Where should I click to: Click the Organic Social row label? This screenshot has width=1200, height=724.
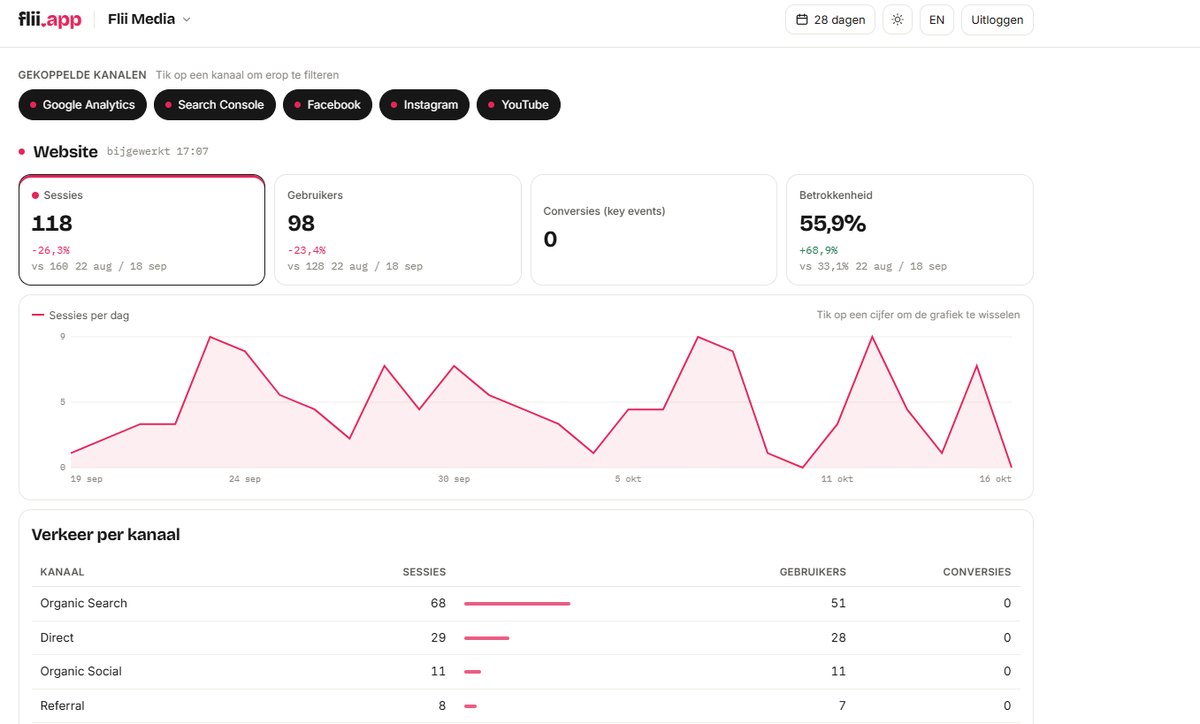coord(81,671)
